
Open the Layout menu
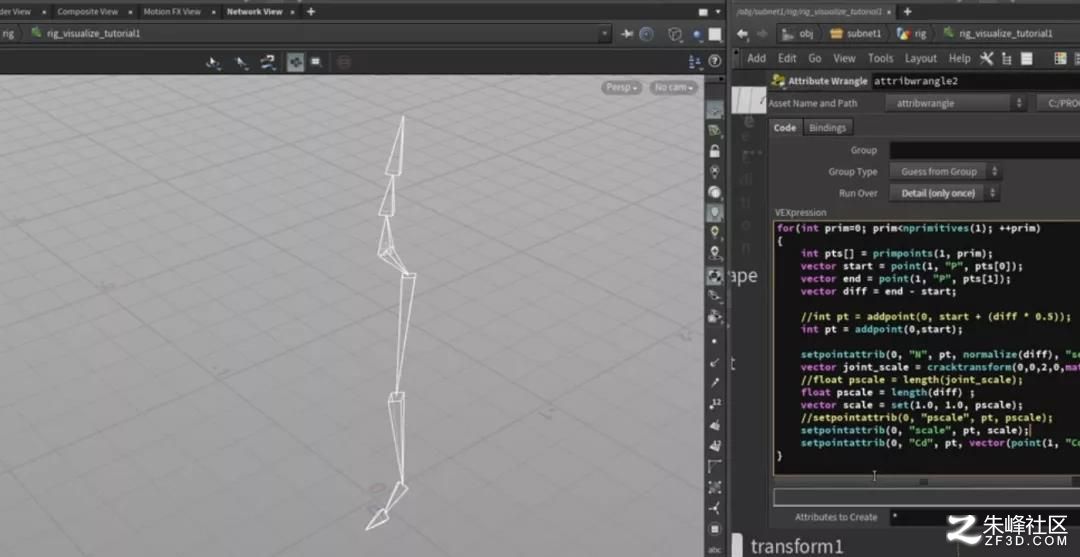tap(920, 59)
